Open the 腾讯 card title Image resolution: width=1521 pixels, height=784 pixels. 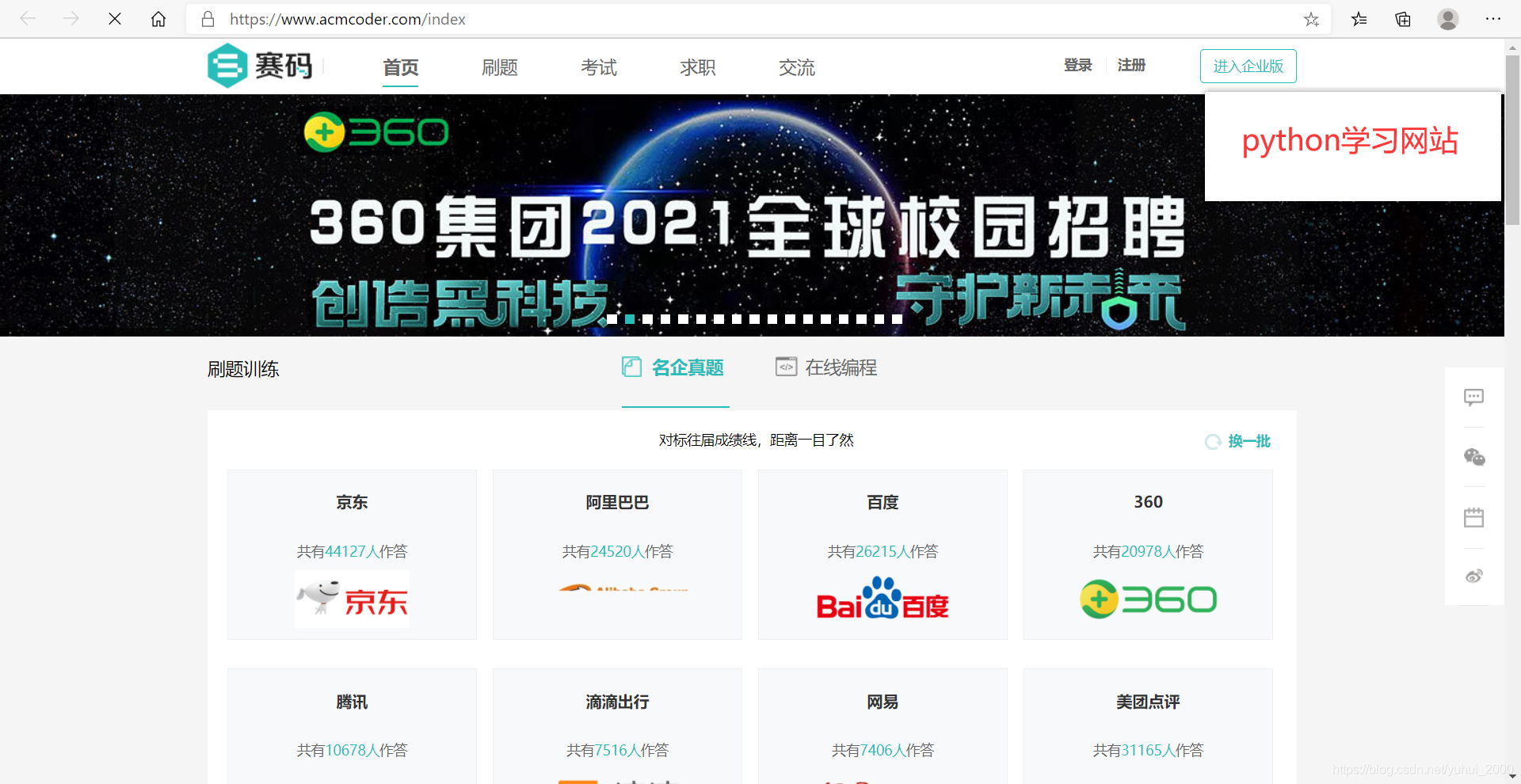coord(352,702)
